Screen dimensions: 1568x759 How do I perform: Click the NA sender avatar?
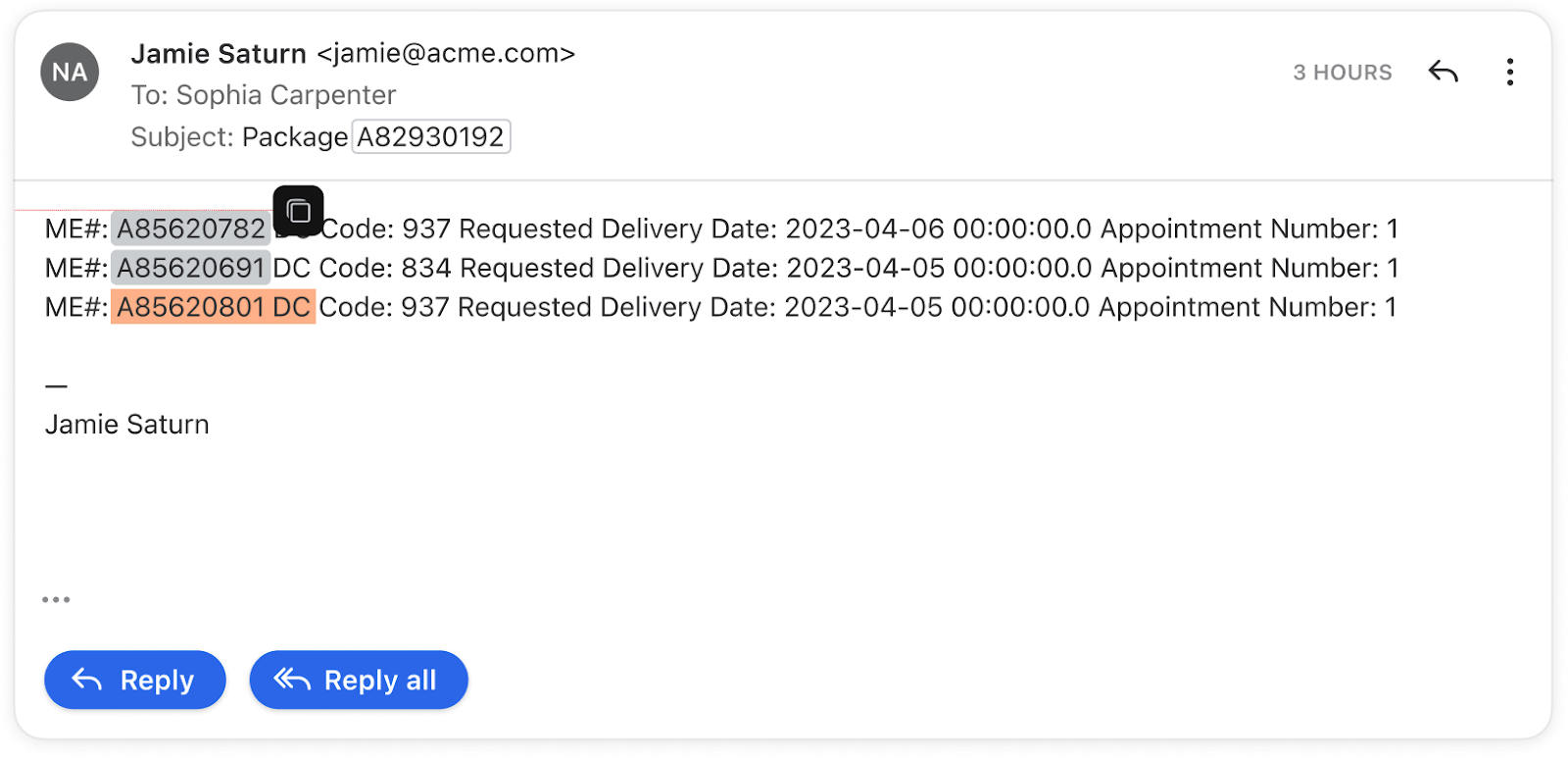coord(70,72)
